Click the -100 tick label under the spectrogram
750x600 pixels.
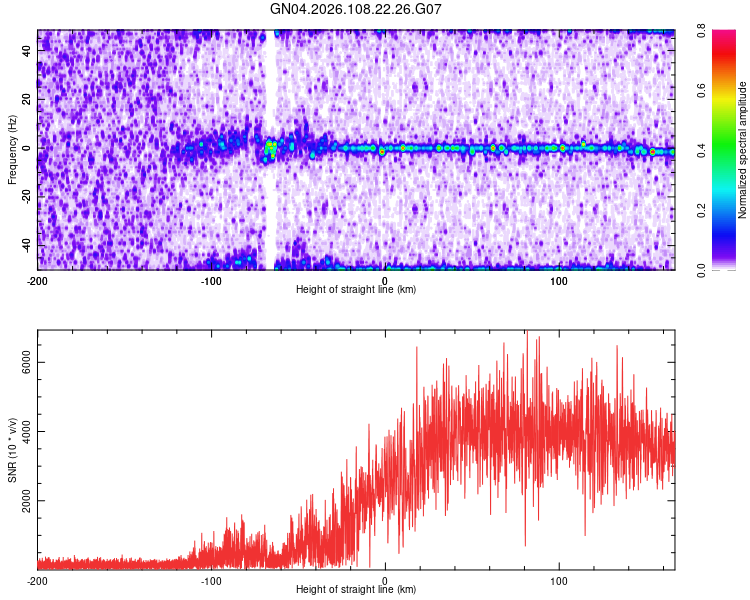pos(211,281)
